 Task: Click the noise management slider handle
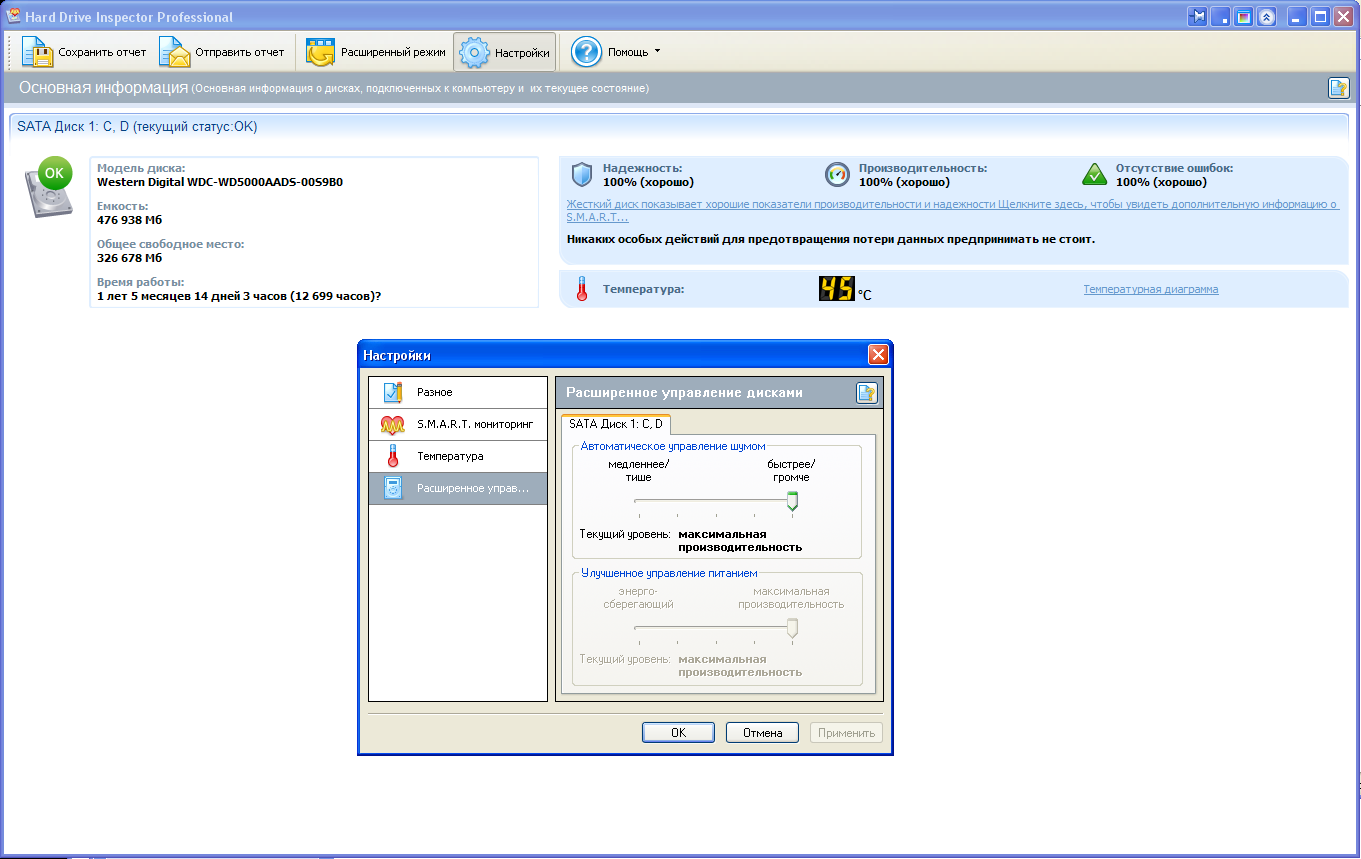pyautogui.click(x=792, y=500)
